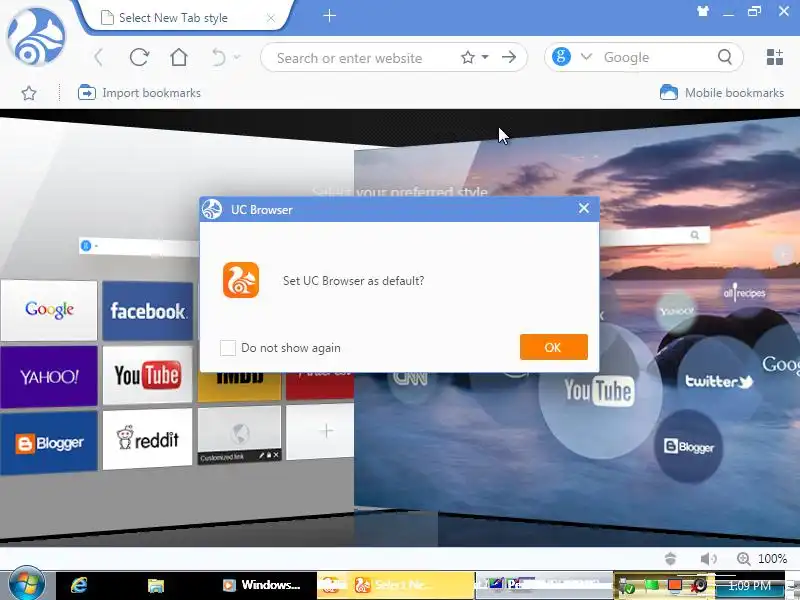Check Do not show again checkbox
This screenshot has width=800, height=600.
click(x=228, y=348)
